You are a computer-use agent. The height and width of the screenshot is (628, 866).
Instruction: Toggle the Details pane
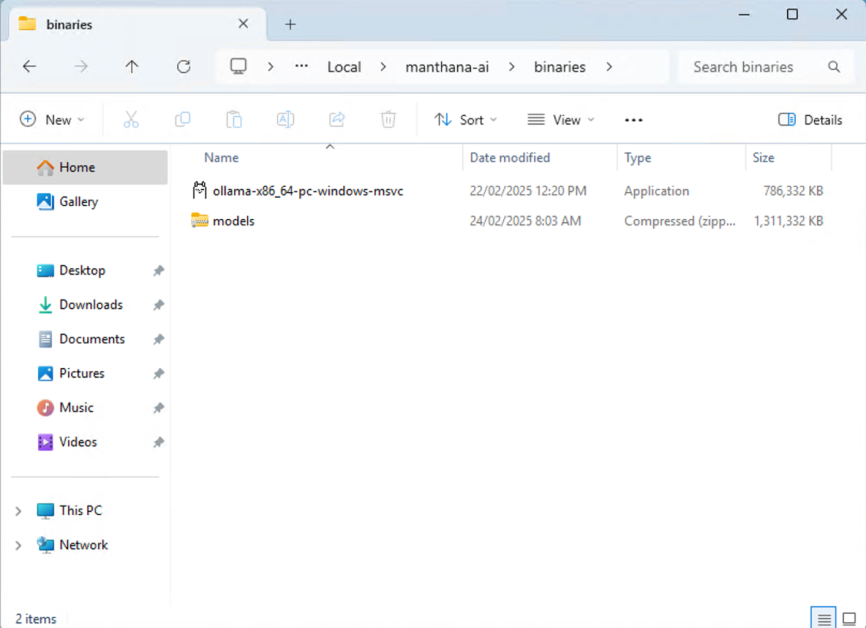pos(810,120)
